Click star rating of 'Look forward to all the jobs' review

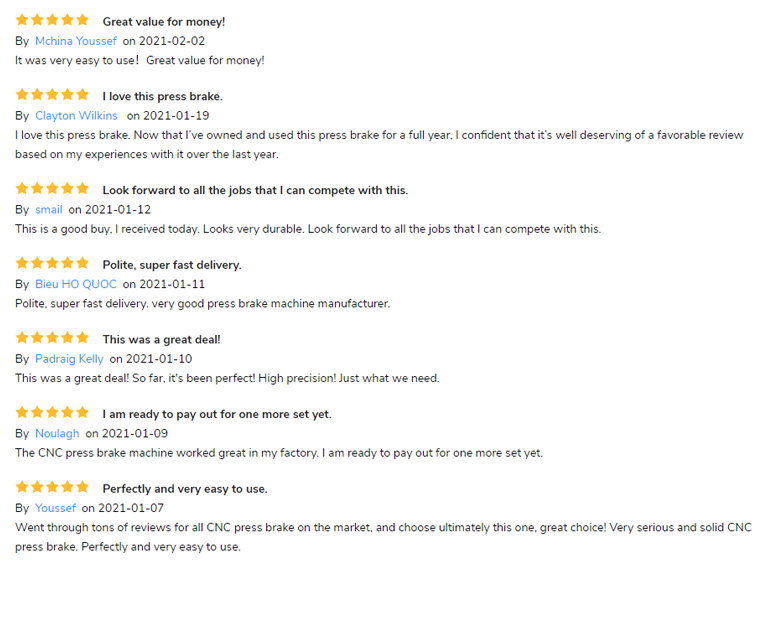[52, 189]
